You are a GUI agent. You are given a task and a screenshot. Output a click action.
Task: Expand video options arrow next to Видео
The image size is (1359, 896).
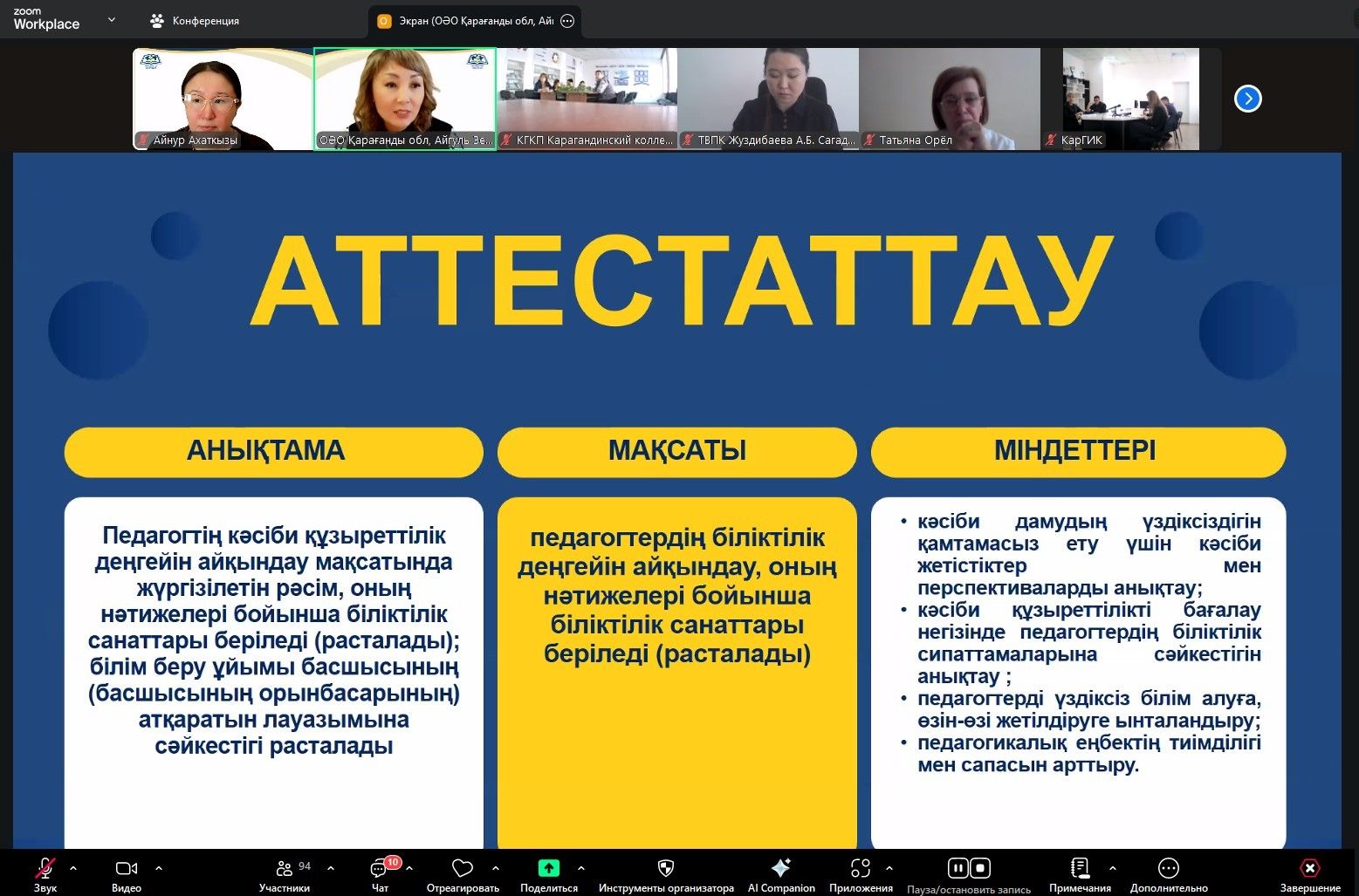159,868
